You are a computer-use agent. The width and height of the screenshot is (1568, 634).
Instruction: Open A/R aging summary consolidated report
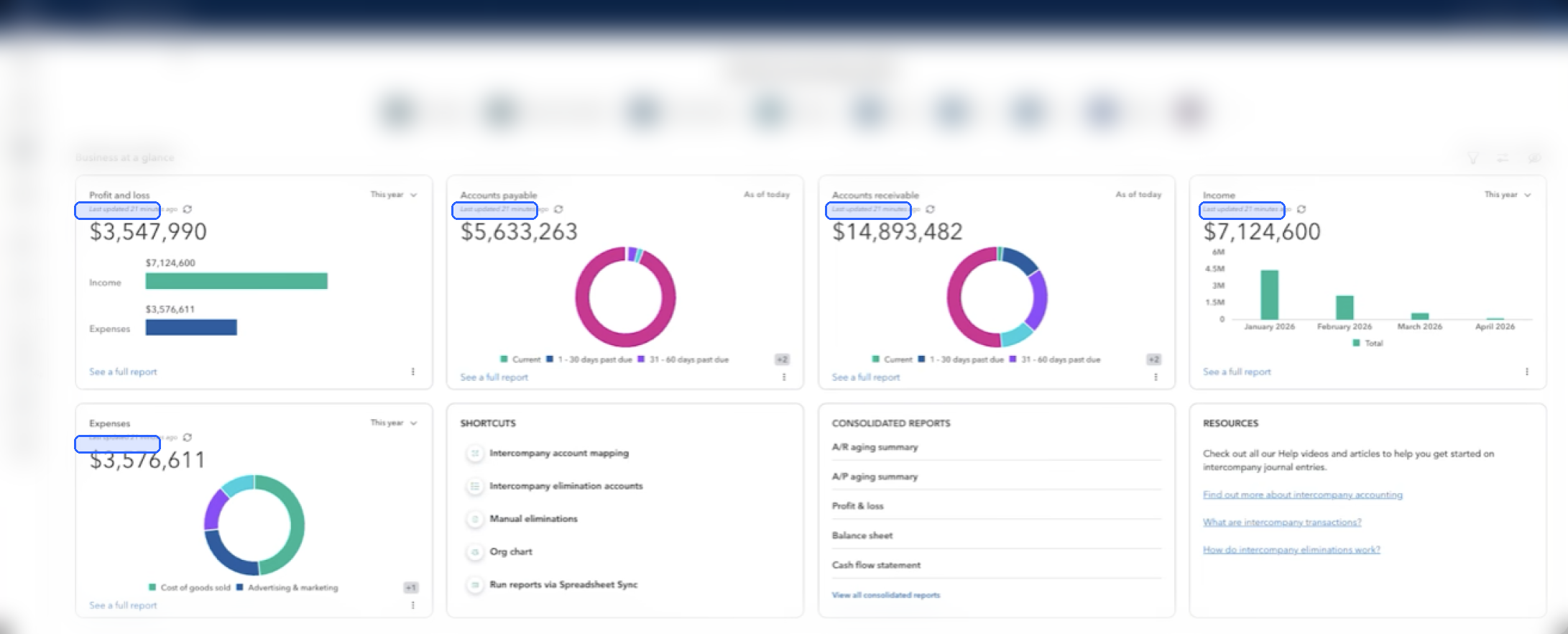click(x=875, y=447)
